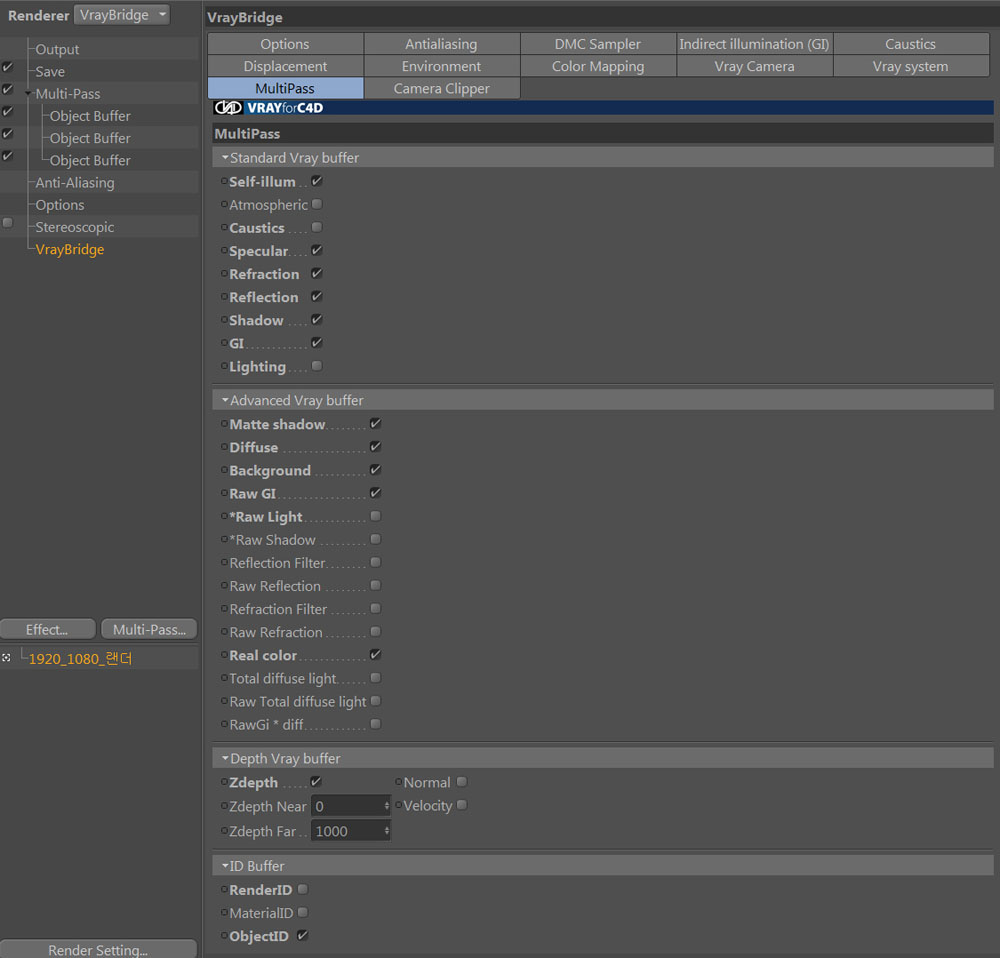Screen dimensions: 1000x958
Task: Enable the Stereoscopic checkbox
Action: click(8, 223)
